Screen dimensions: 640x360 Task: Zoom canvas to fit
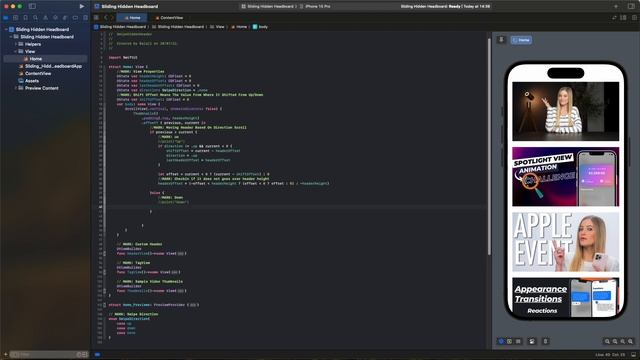click(623, 341)
